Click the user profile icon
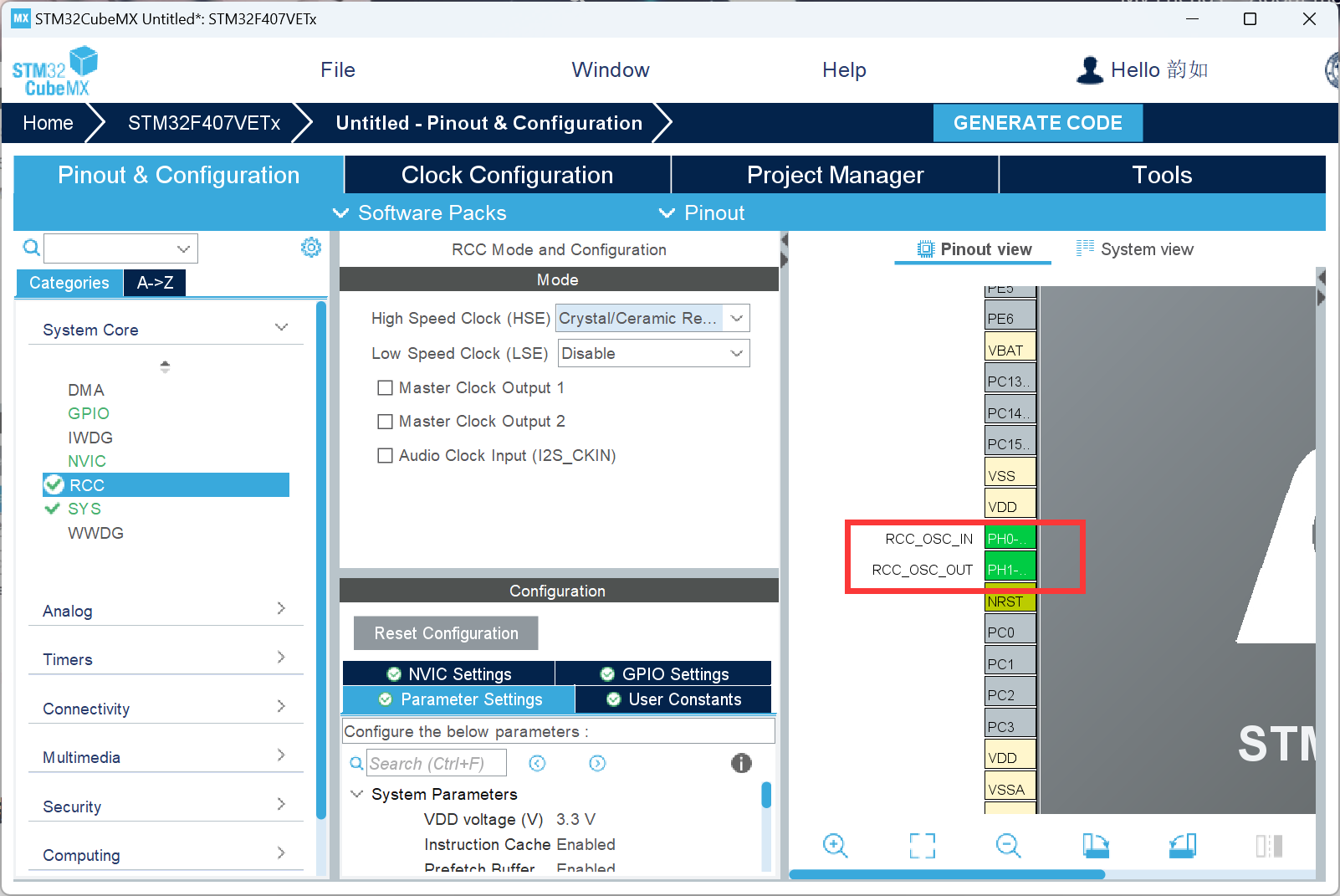 (x=1089, y=70)
